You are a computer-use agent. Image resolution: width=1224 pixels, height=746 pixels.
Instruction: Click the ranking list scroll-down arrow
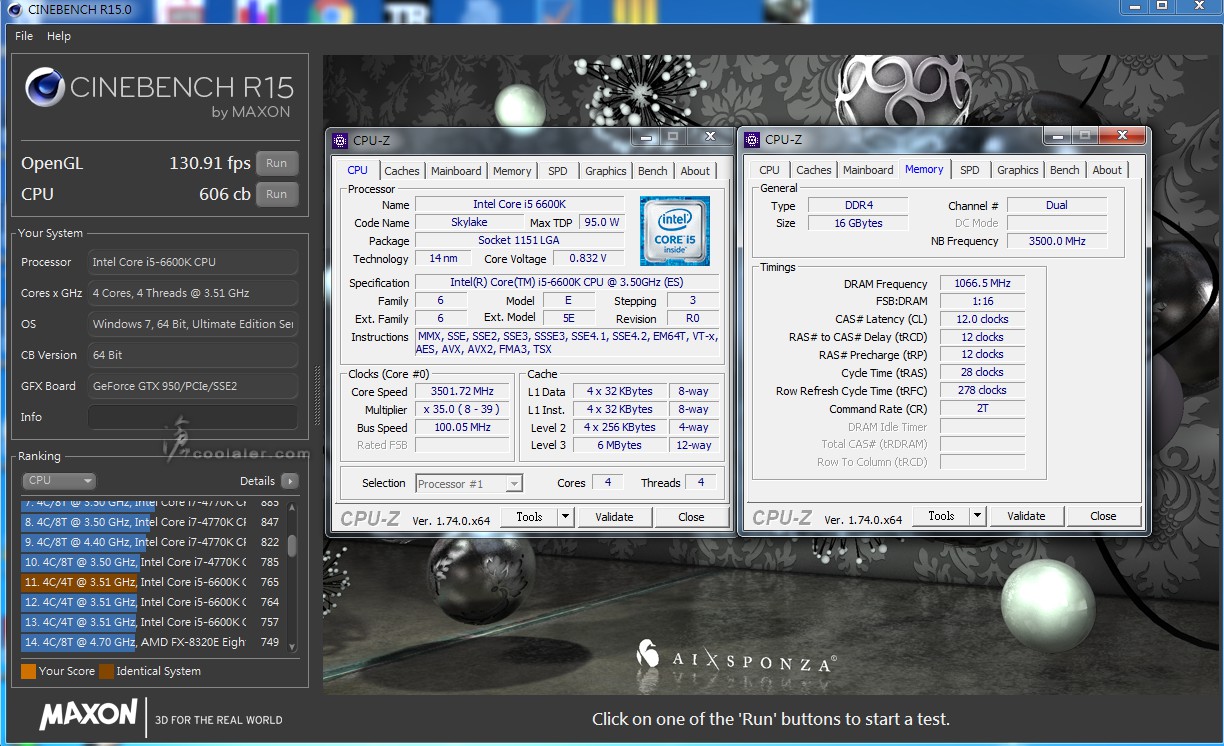point(292,647)
